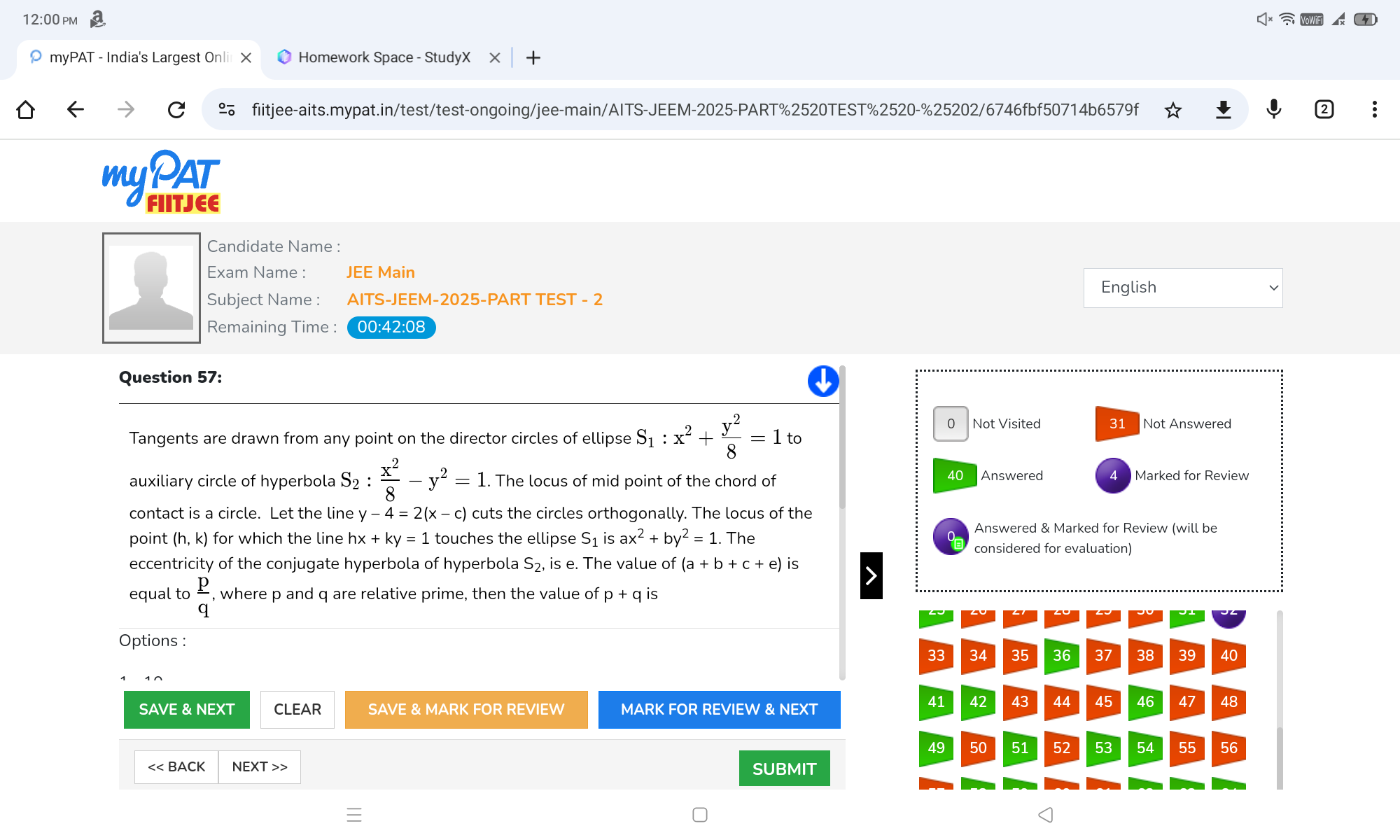
Task: Open question 34 in palette
Action: tap(978, 656)
